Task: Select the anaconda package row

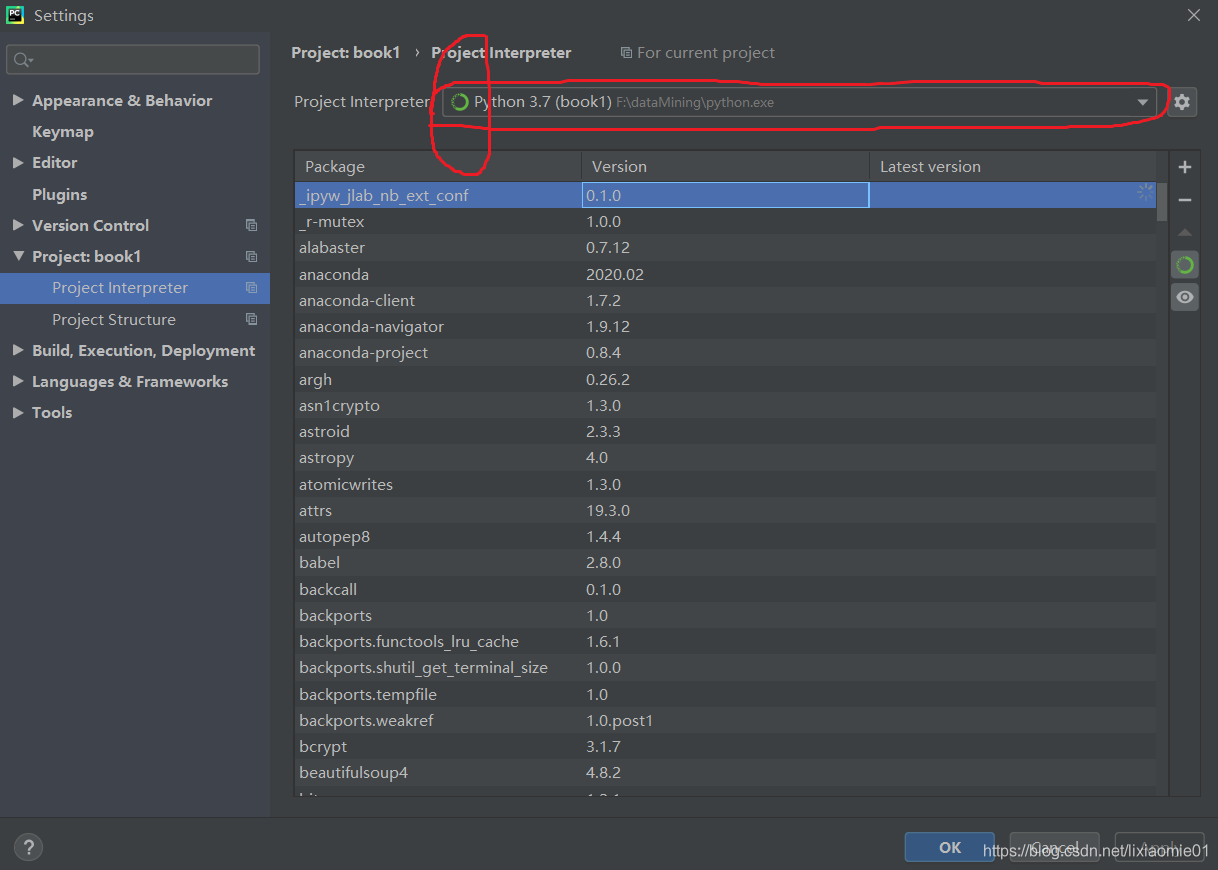Action: click(726, 274)
